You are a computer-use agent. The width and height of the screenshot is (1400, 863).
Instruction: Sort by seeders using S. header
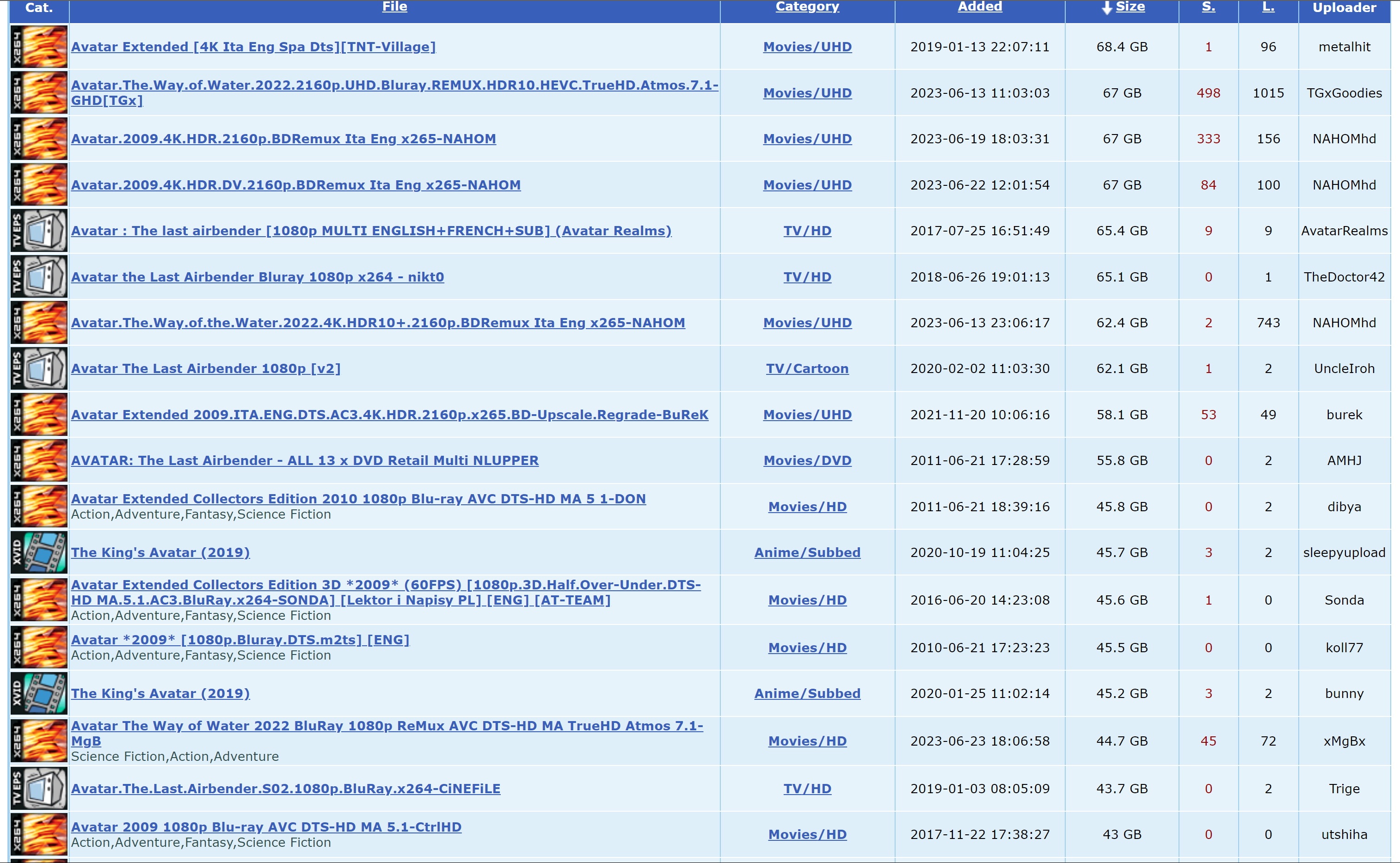pos(1208,7)
